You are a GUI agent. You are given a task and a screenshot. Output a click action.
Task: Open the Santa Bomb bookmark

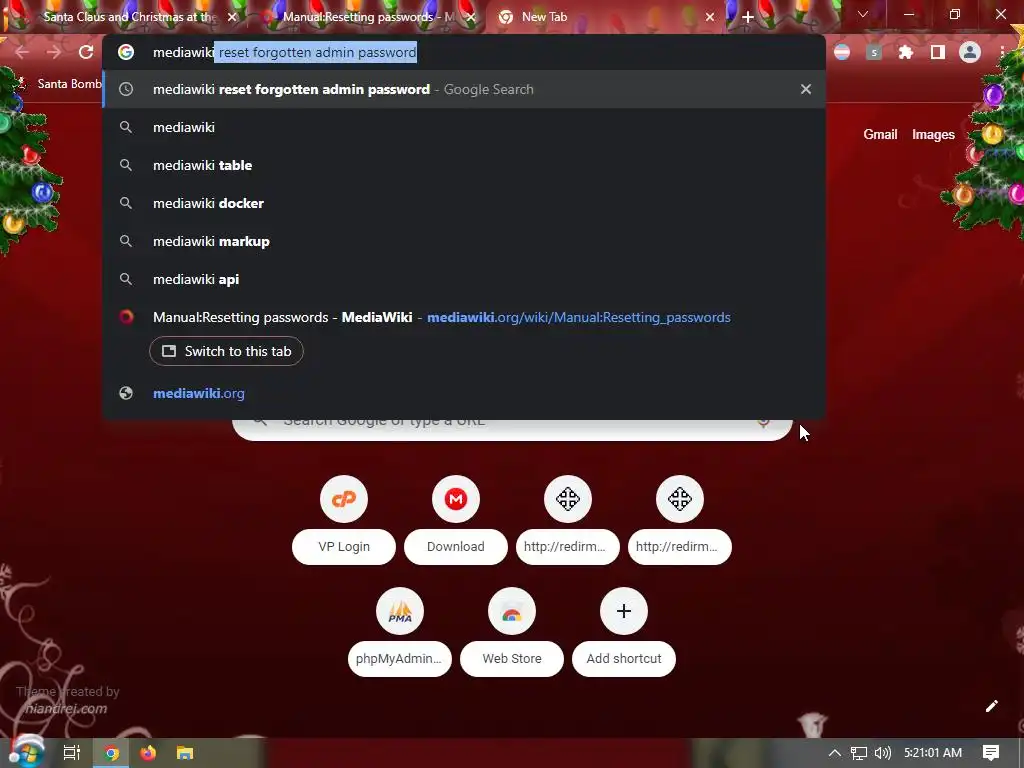59,84
